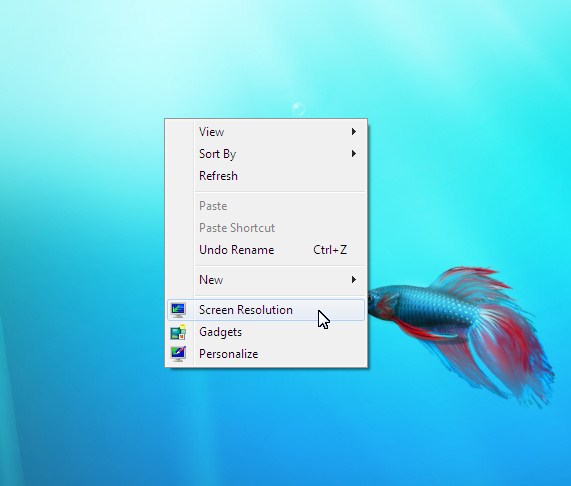571x486 pixels.
Task: Expand the Sort By submenu arrow
Action: 354,154
